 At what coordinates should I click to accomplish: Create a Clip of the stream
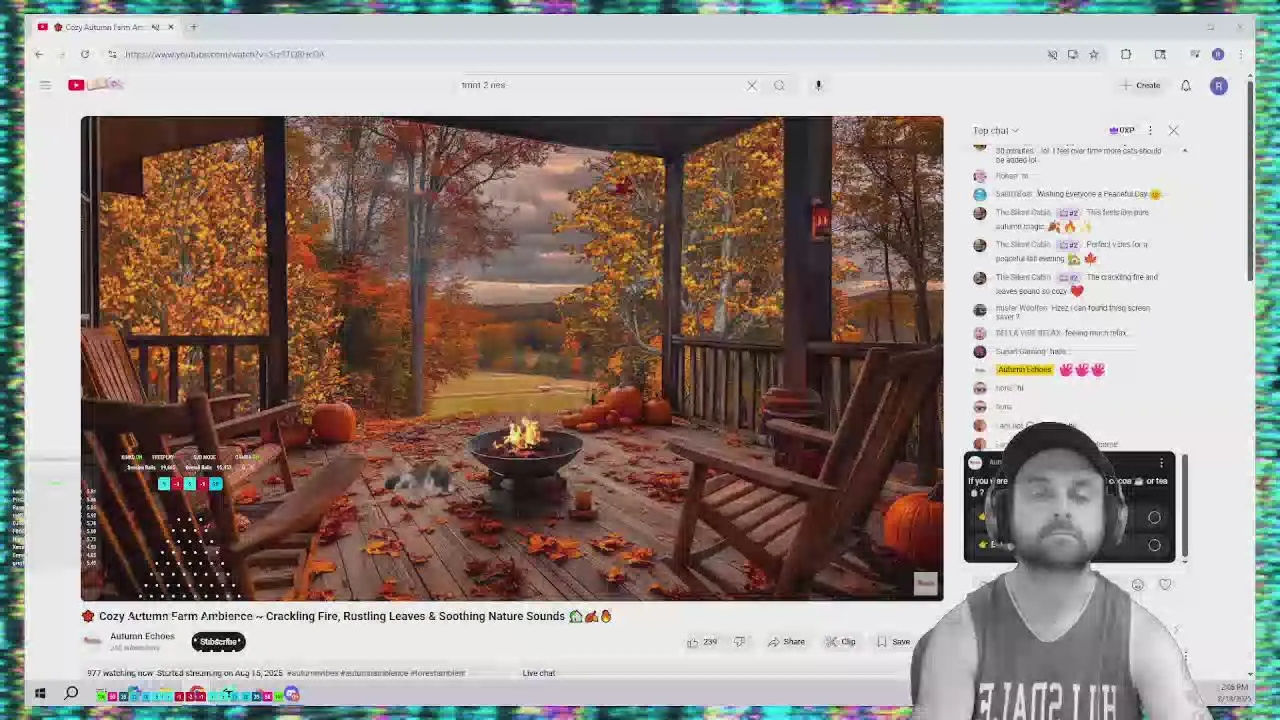click(x=840, y=642)
